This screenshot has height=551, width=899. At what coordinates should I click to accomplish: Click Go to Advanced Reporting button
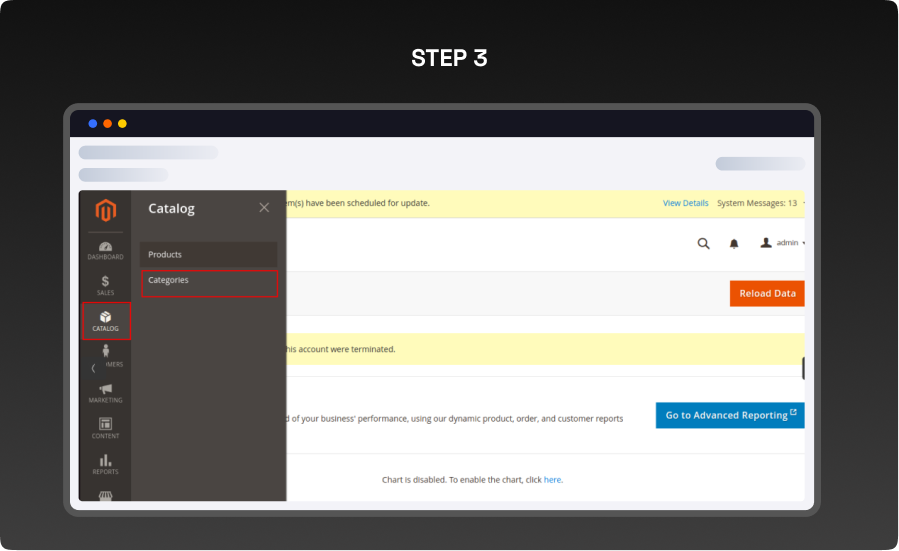730,415
